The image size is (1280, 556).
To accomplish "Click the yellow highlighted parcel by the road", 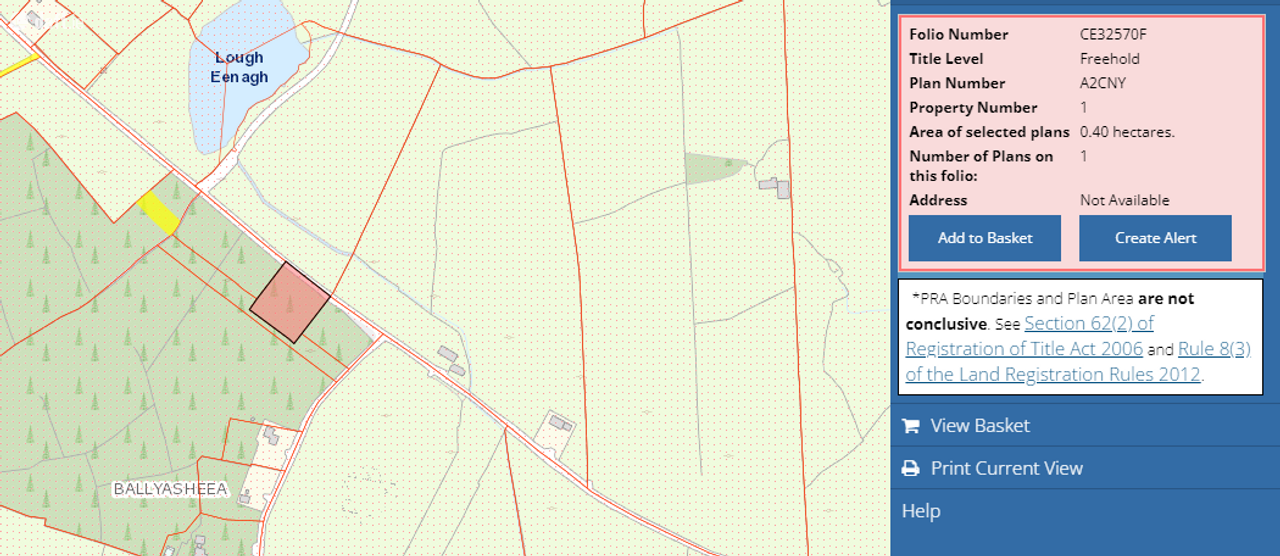I will click(x=158, y=212).
